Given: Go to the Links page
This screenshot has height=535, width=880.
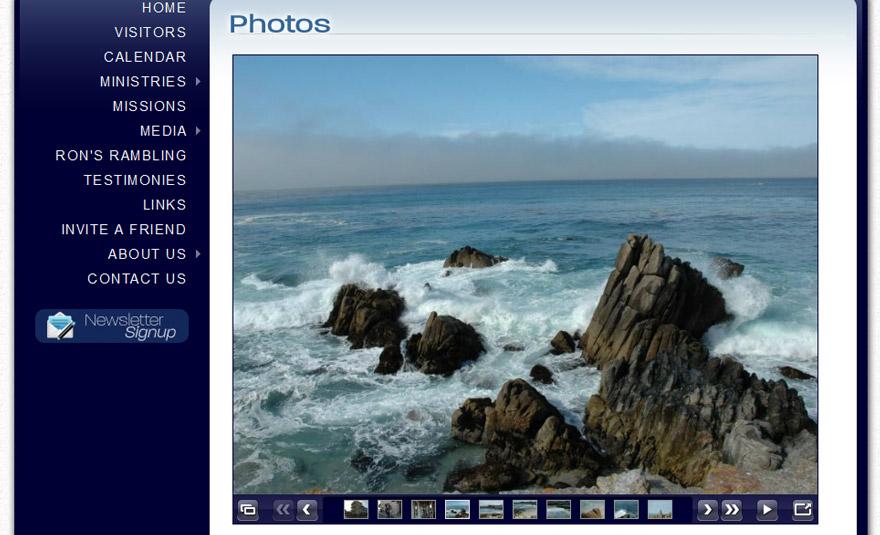Looking at the screenshot, I should point(164,205).
